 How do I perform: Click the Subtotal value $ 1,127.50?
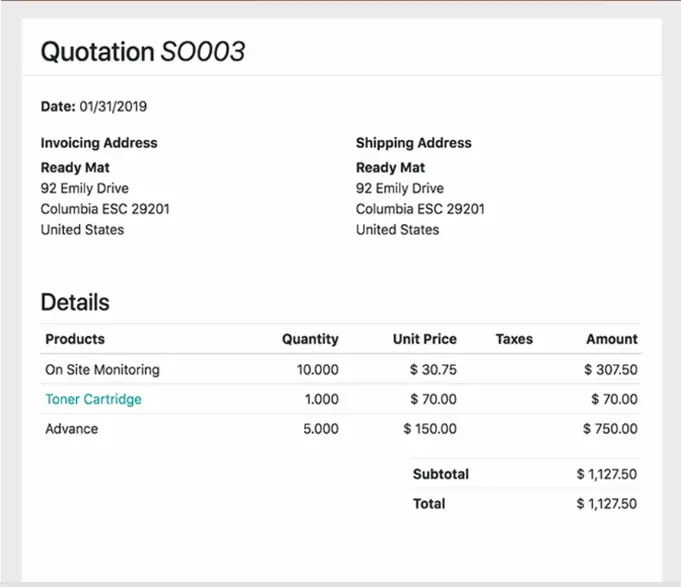coord(606,474)
